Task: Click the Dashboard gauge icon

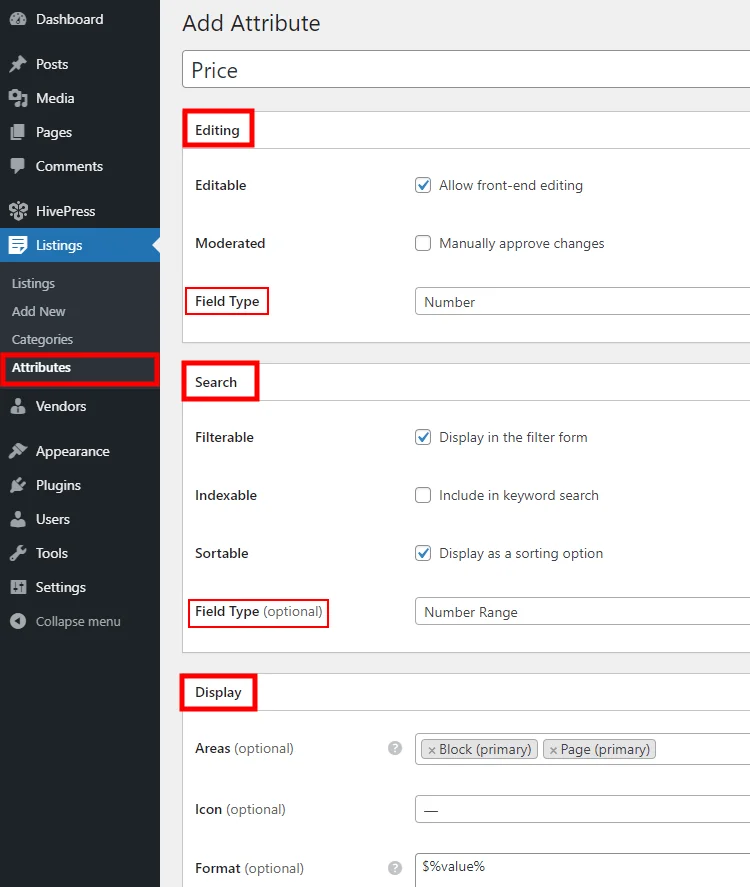Action: point(18,19)
